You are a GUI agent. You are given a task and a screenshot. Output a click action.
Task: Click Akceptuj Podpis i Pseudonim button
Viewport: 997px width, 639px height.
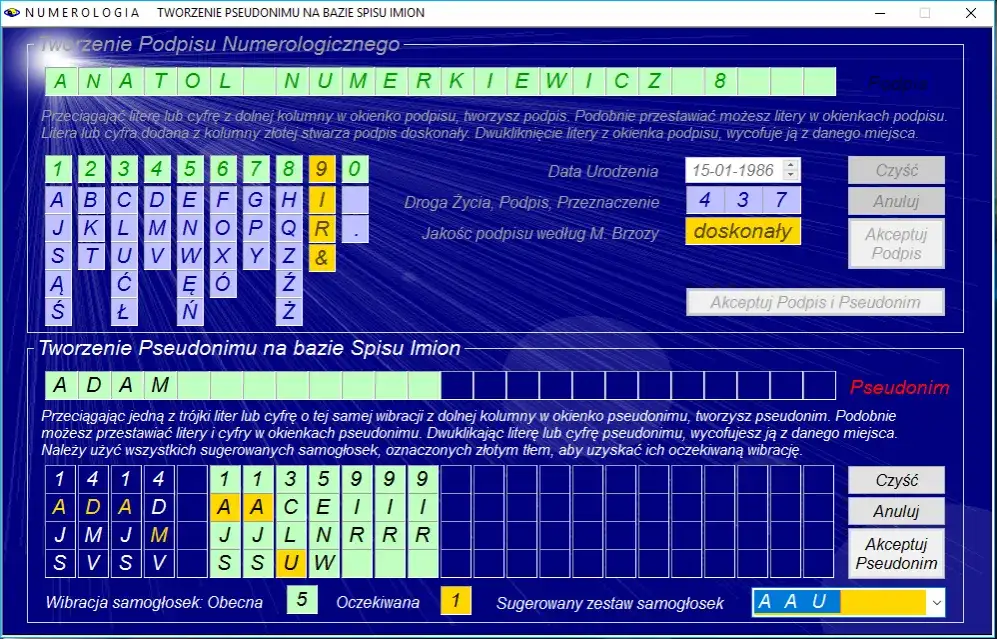coord(816,302)
